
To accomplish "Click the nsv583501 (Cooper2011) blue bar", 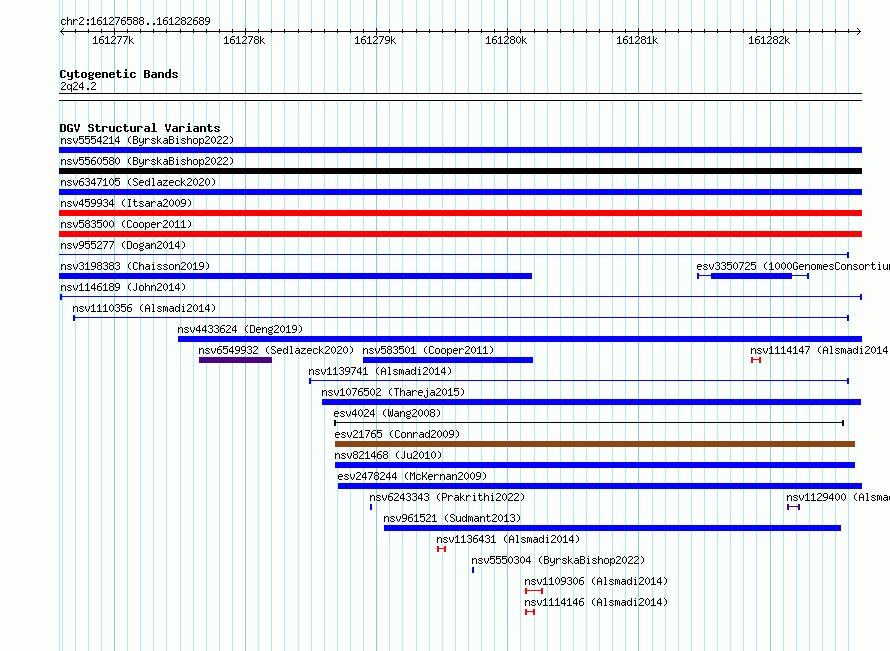I will pos(447,360).
